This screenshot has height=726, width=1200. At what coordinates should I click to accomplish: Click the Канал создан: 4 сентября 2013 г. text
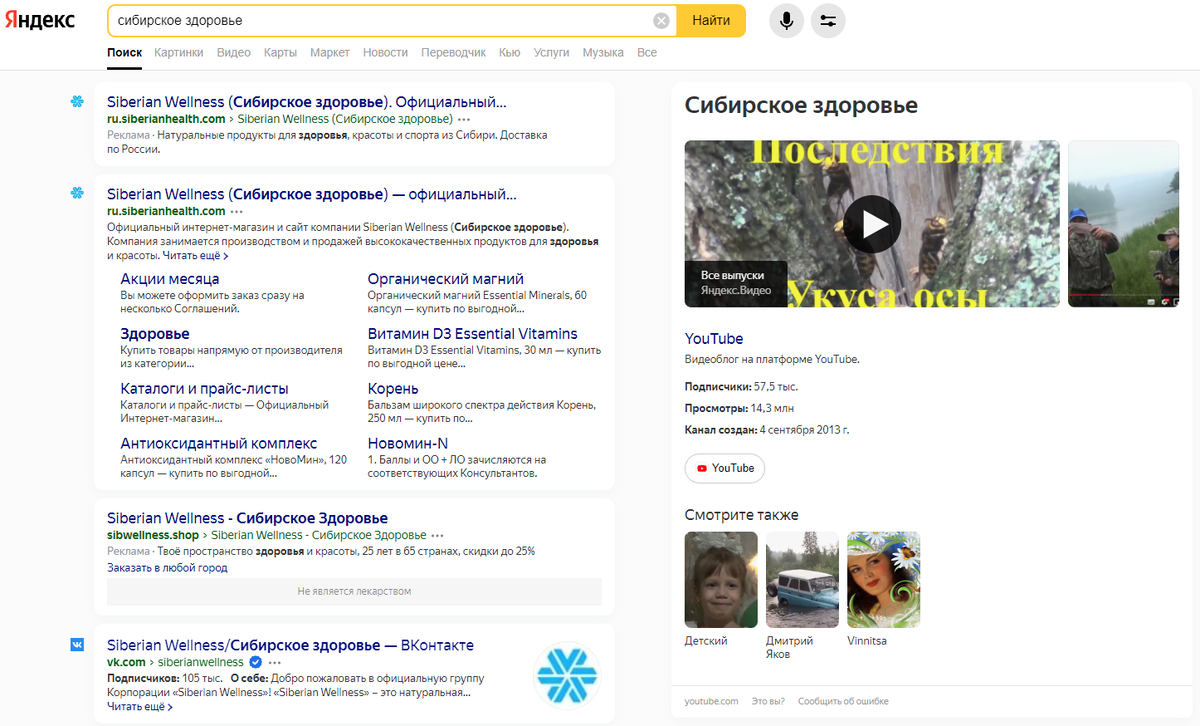click(x=767, y=430)
